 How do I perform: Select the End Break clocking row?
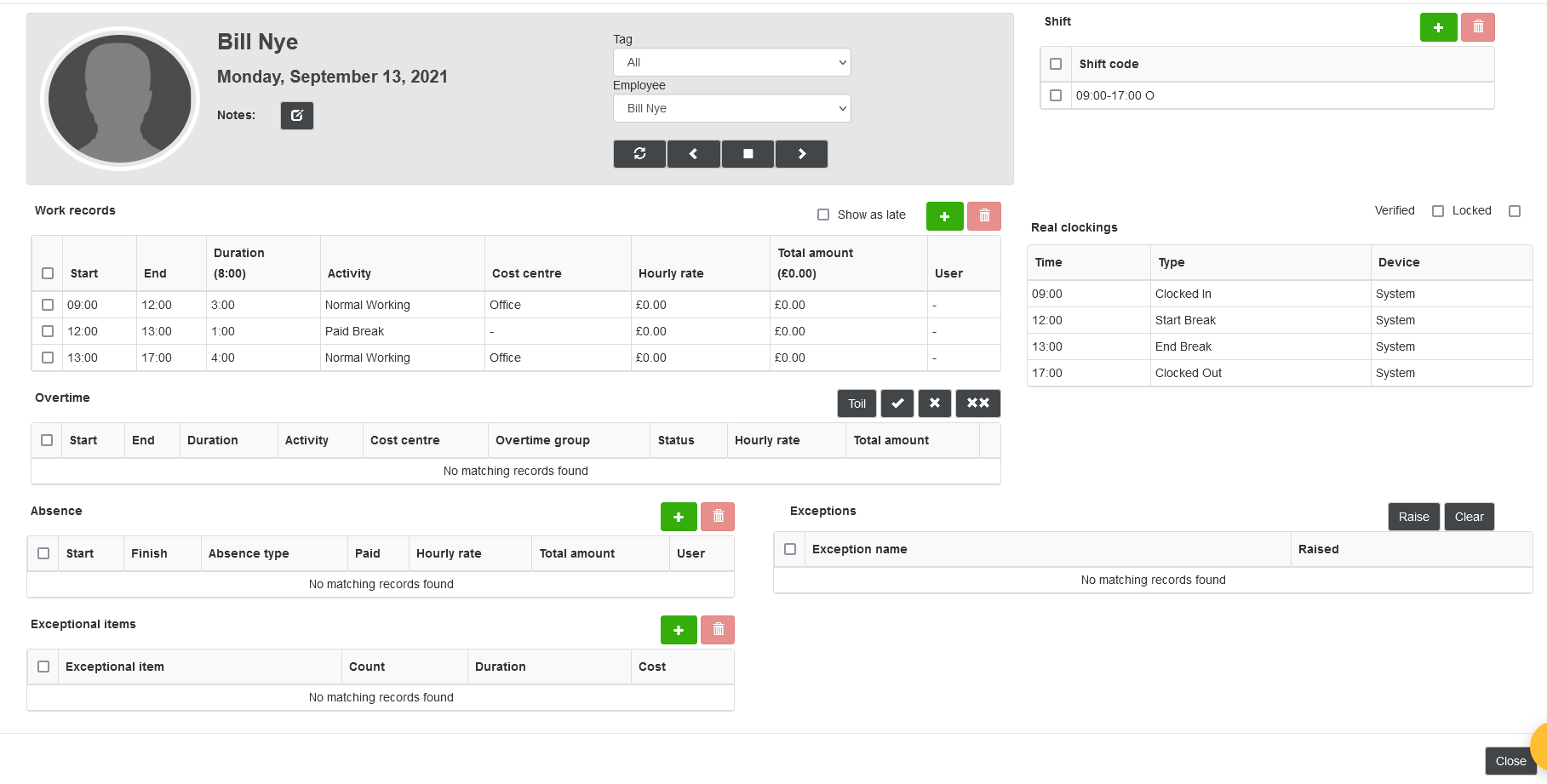tap(1280, 346)
